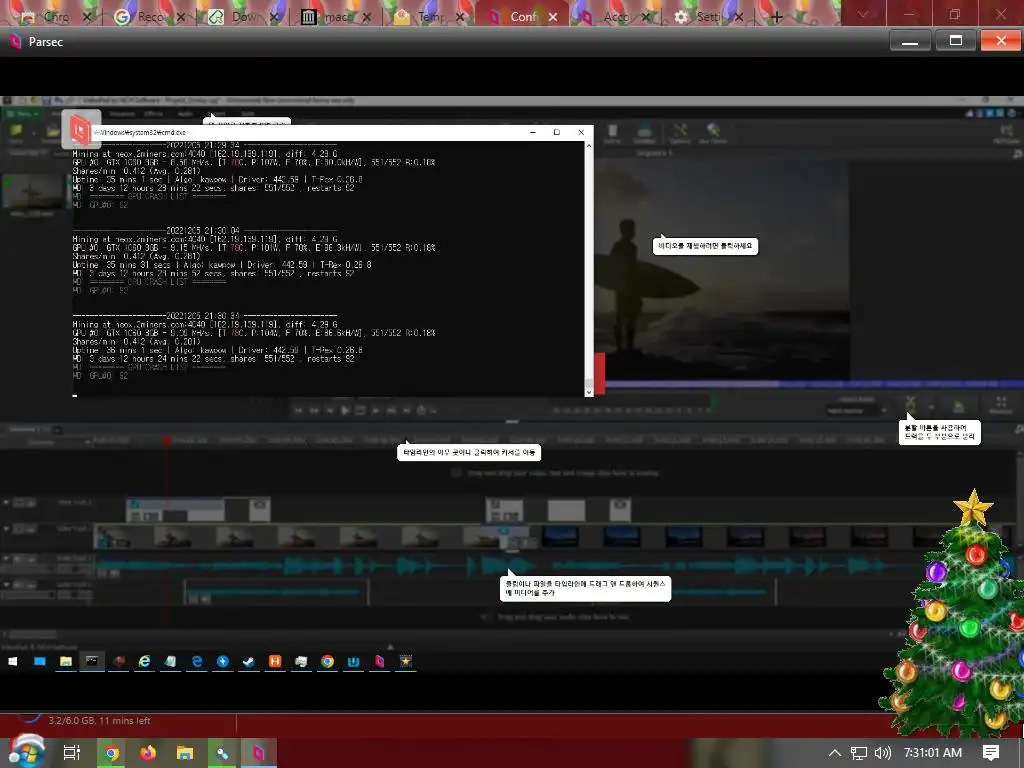Click host clock 7:31:01 AM

933,753
